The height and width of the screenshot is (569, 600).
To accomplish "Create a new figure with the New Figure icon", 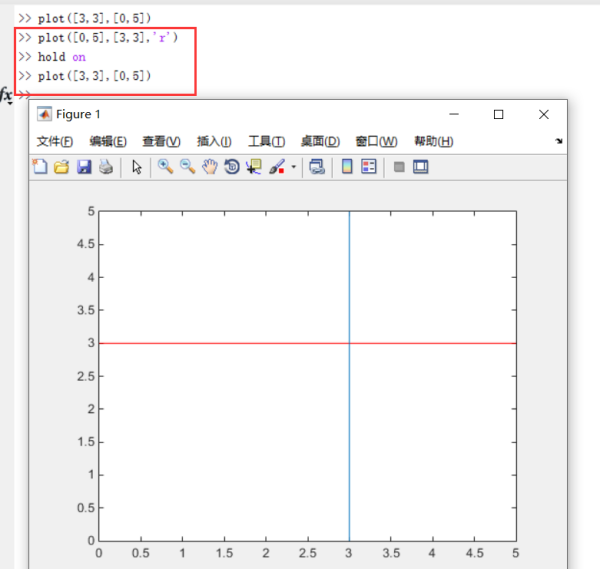I will [x=40, y=167].
